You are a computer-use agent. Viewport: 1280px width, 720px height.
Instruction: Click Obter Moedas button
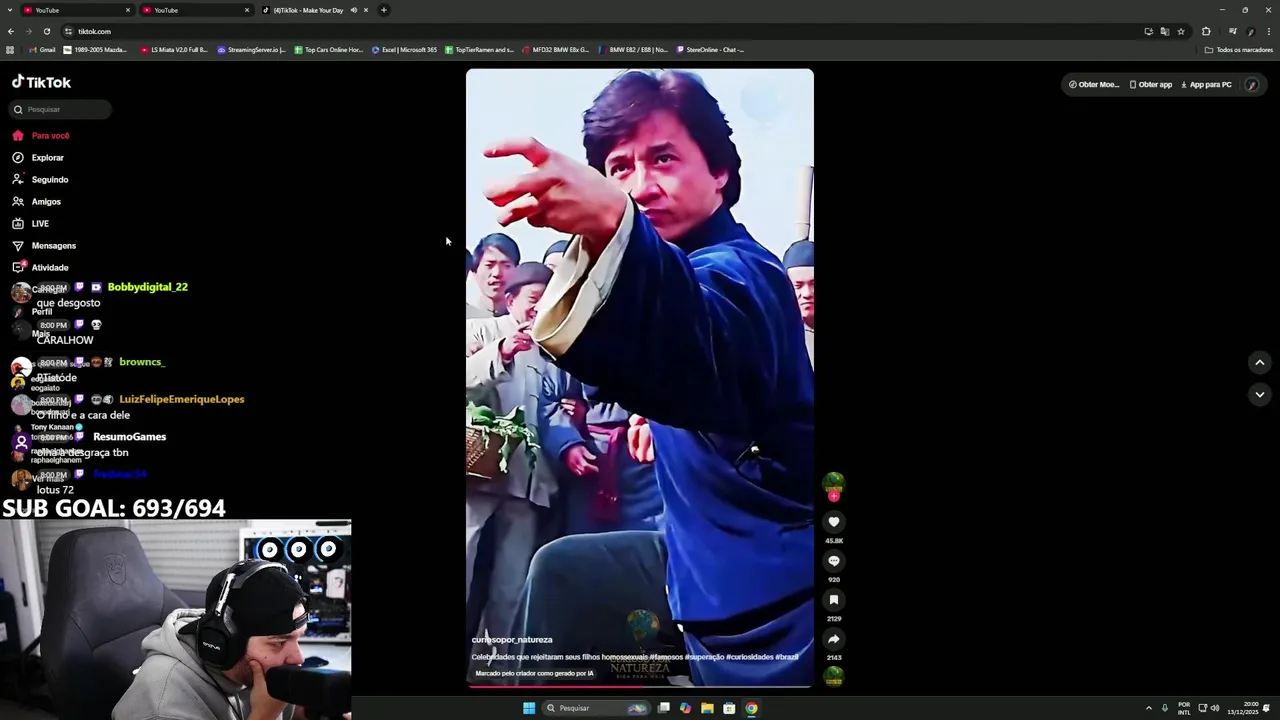(1093, 85)
